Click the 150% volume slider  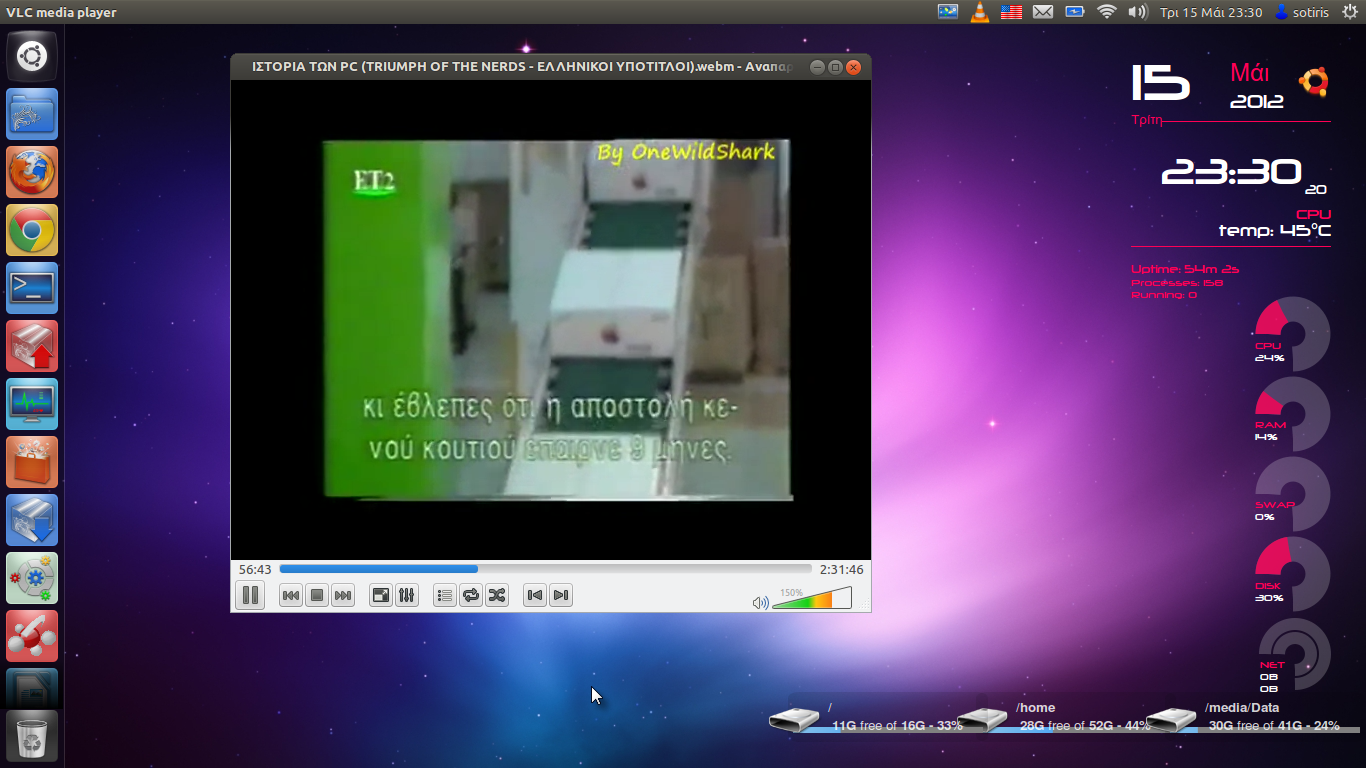pyautogui.click(x=811, y=600)
